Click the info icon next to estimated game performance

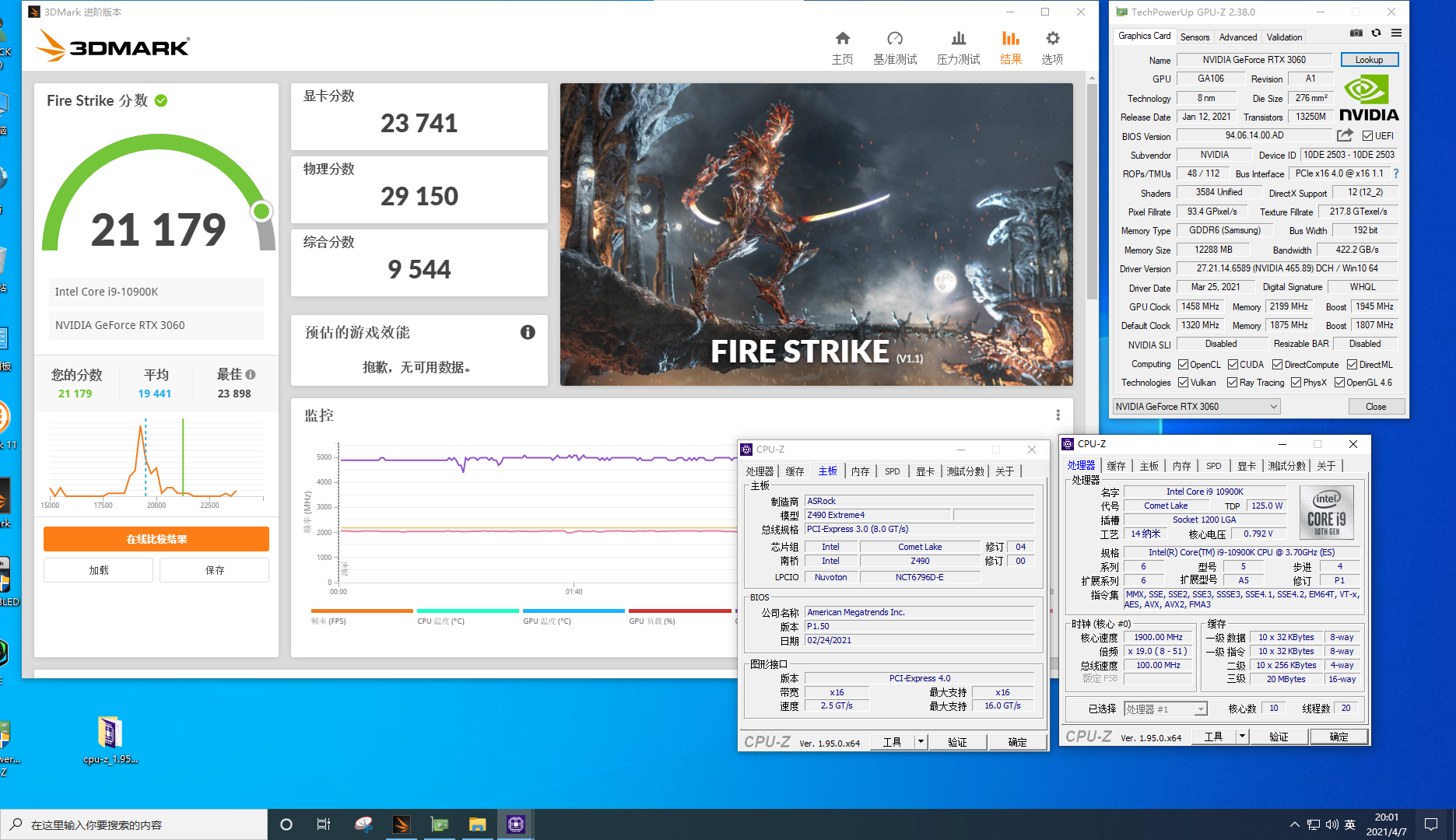click(x=528, y=332)
